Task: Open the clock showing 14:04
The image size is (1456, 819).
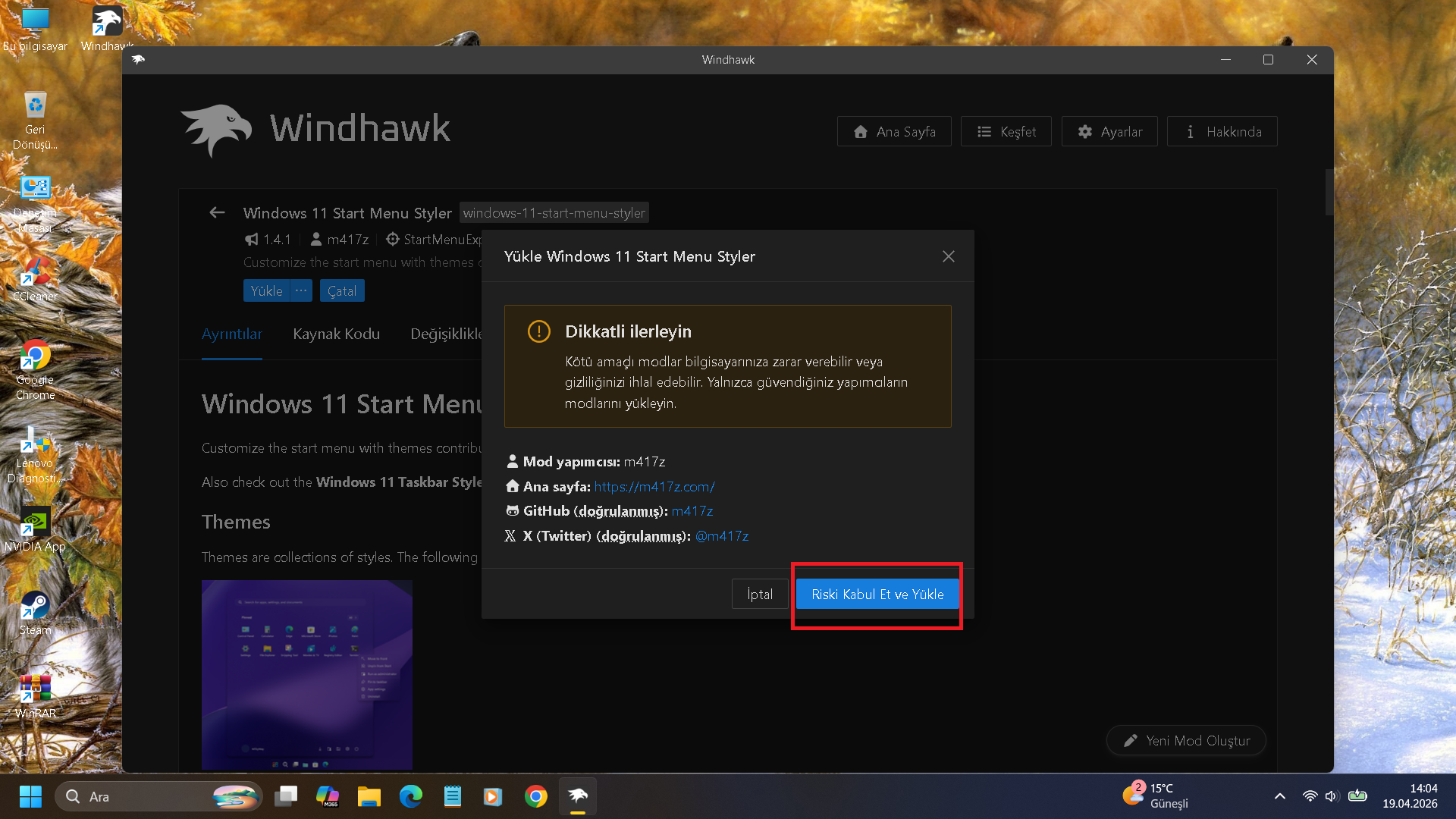Action: (x=1410, y=796)
